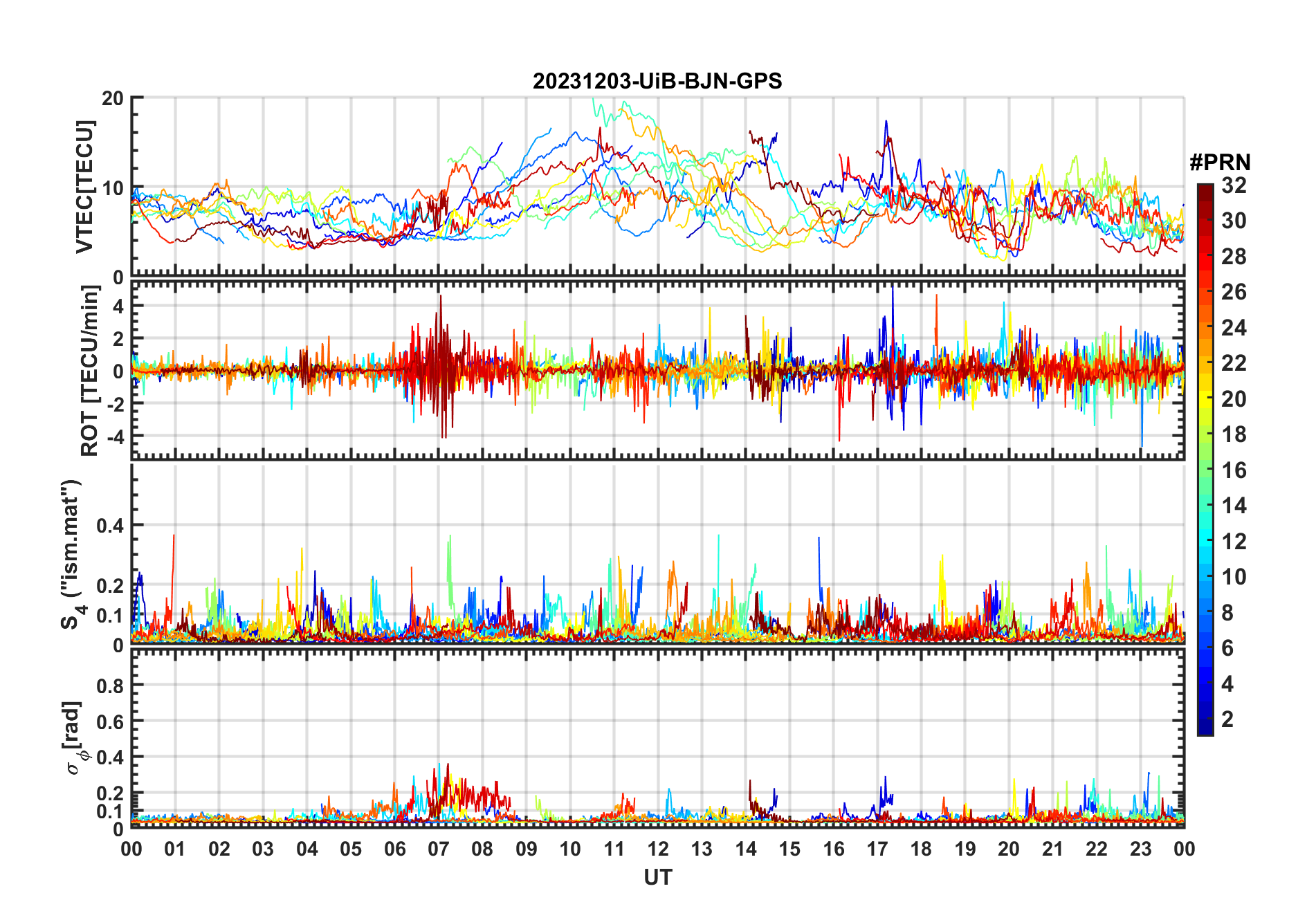The image size is (1316, 920).
Task: Select hour 07 on the UT axis
Action: click(439, 849)
